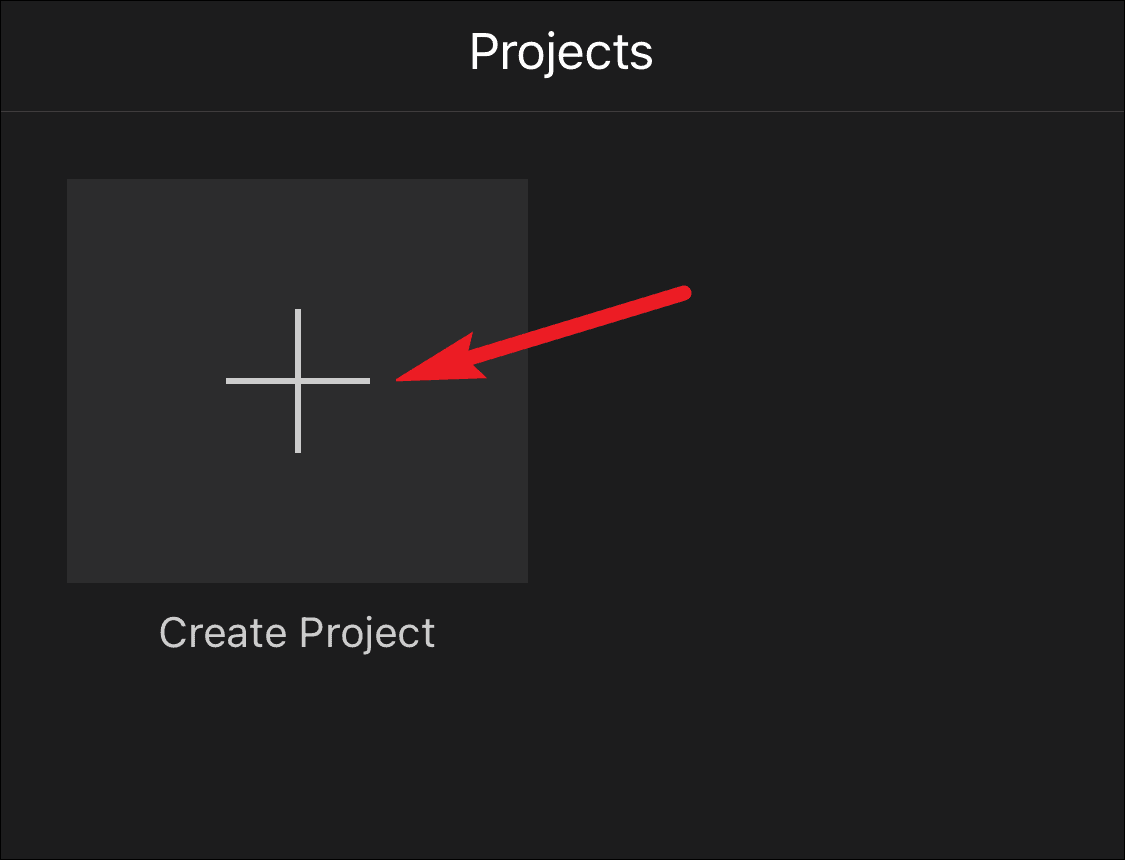Viewport: 1125px width, 860px height.
Task: Click the plus icon to start a project
Action: [298, 381]
